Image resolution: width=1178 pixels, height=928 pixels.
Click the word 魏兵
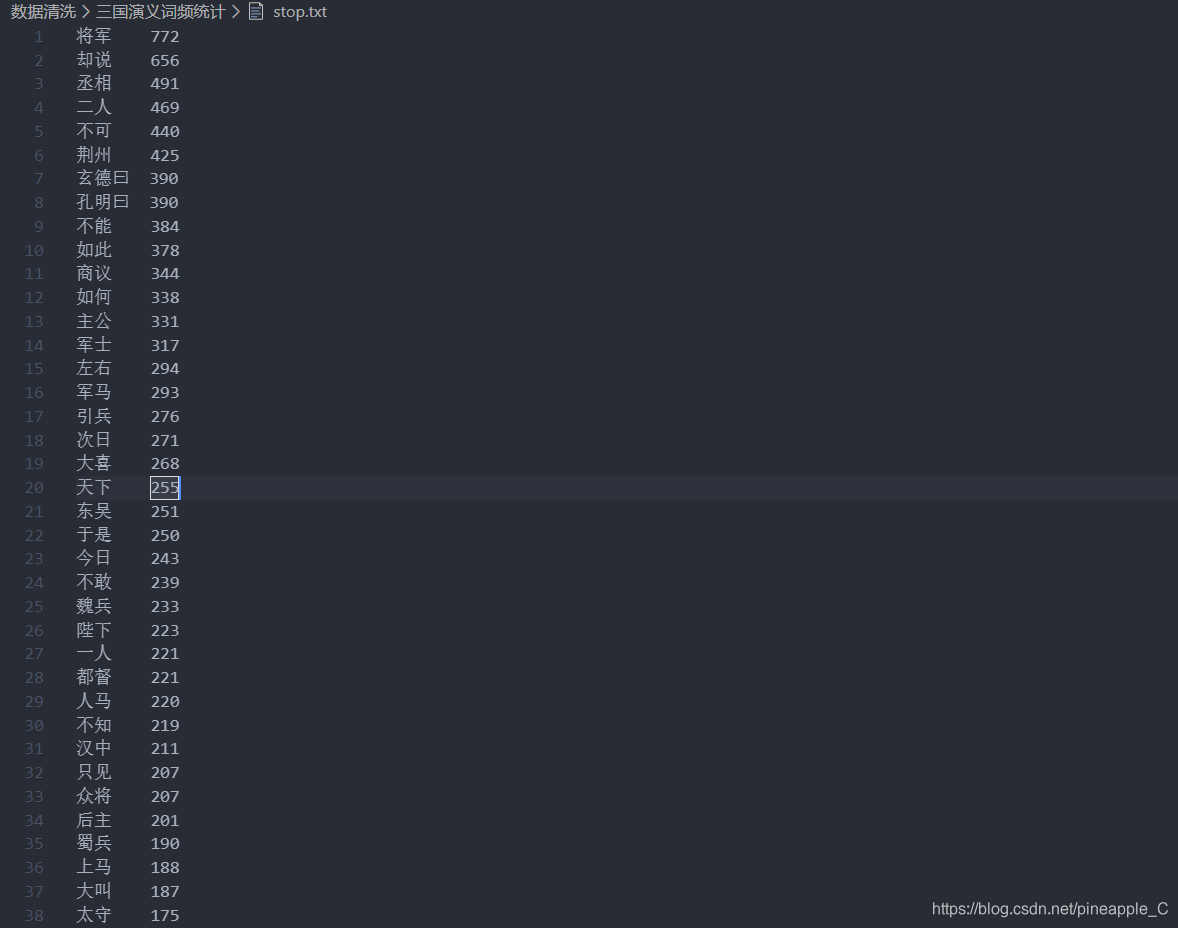[94, 606]
